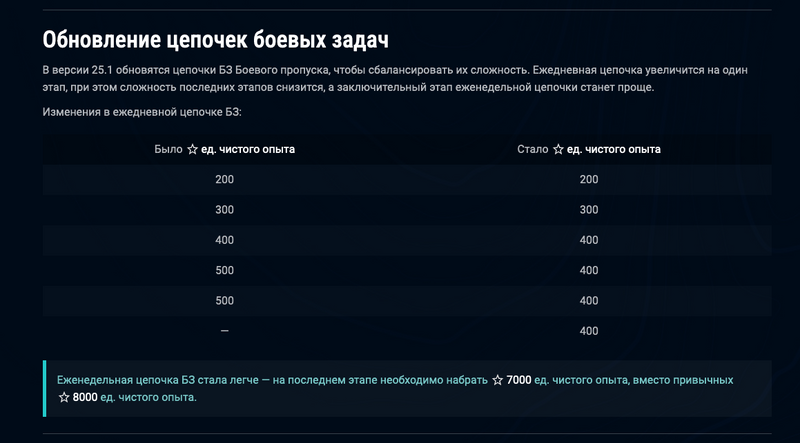Image resolution: width=800 pixels, height=443 pixels.
Task: Click 200 in the 'Было' column
Action: pos(224,180)
